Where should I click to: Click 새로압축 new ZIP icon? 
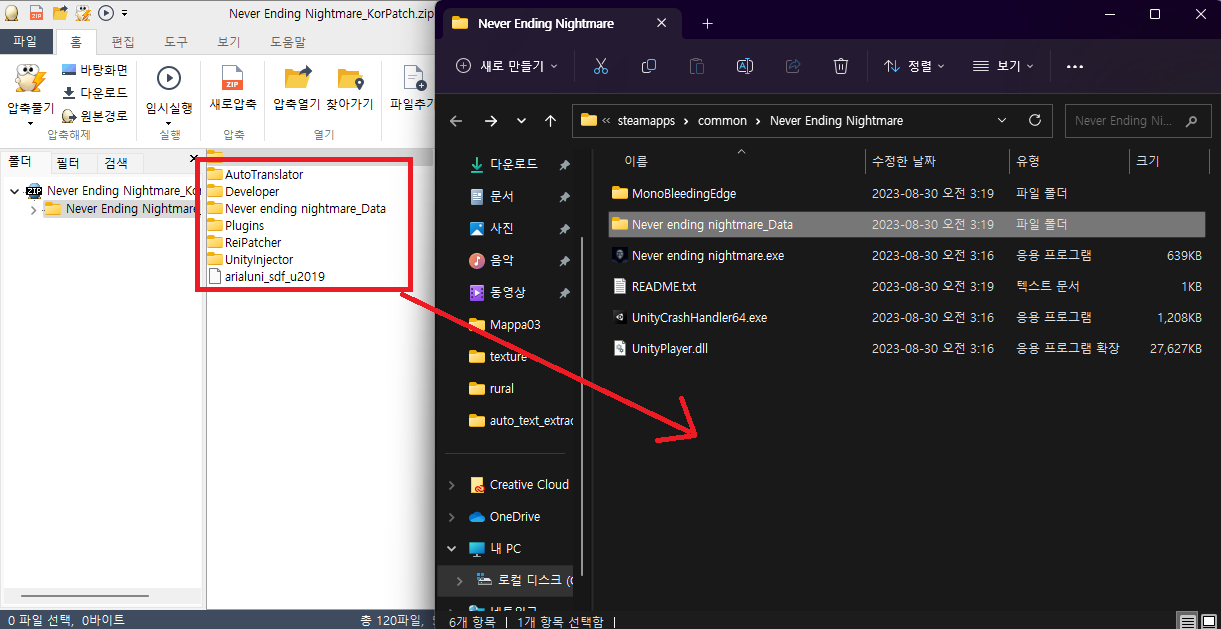(x=233, y=78)
